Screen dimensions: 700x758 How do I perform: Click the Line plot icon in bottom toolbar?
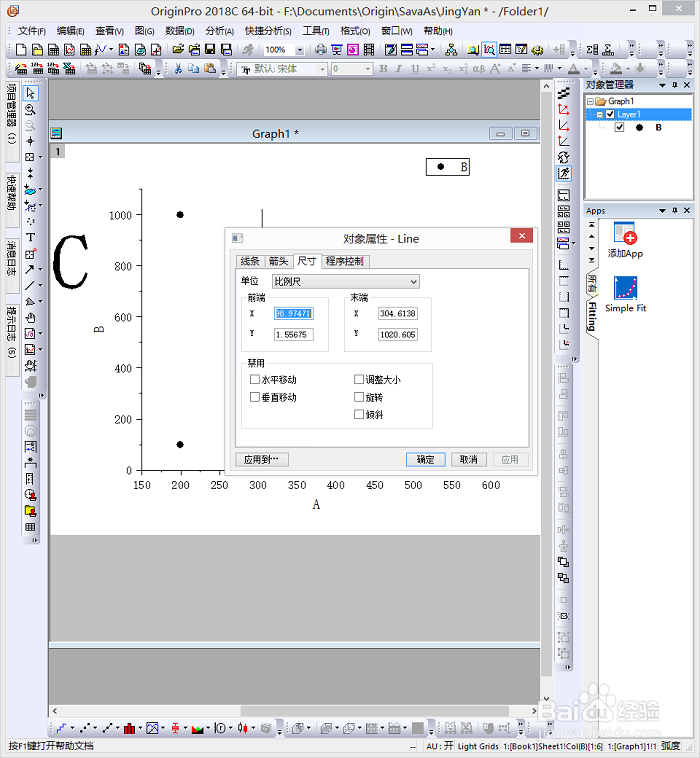tap(61, 728)
